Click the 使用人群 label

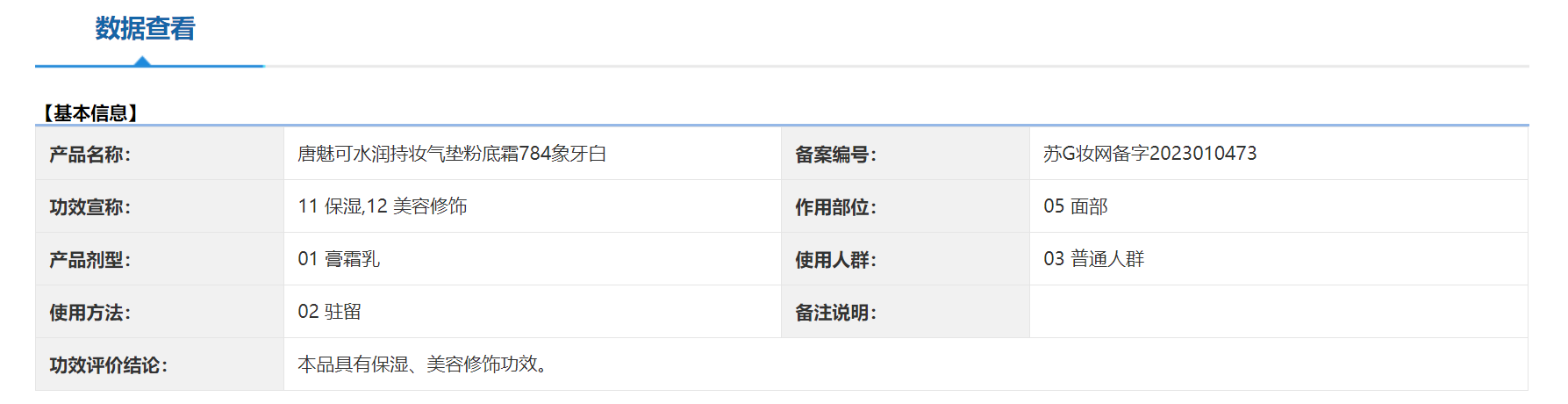836,260
